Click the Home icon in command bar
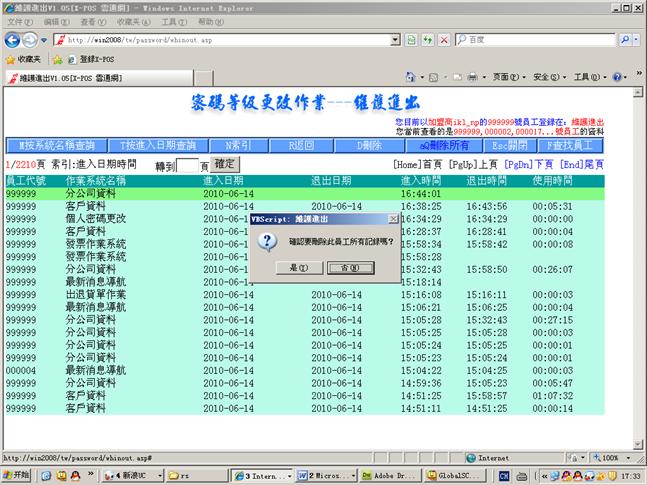647x485 pixels. point(412,77)
